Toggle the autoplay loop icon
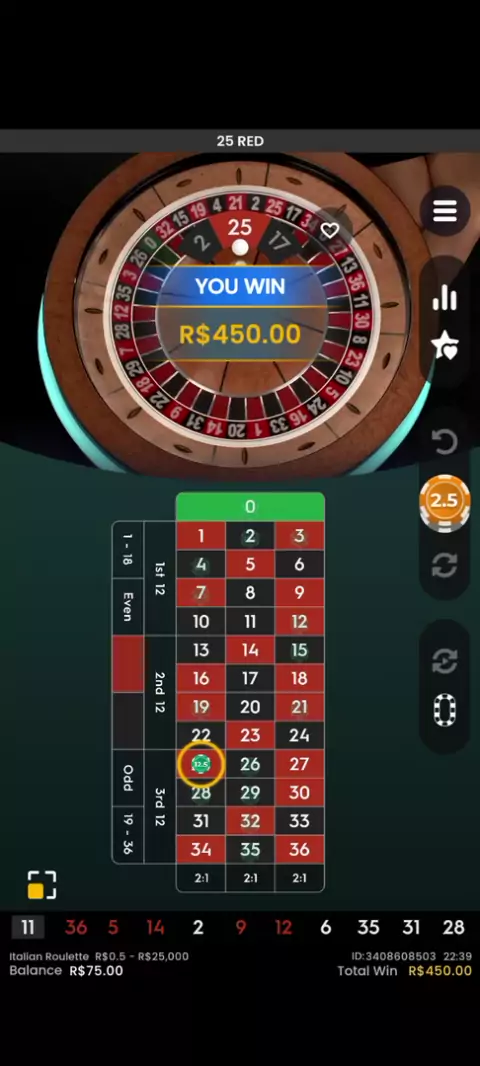The height and width of the screenshot is (1066, 480). 445,661
